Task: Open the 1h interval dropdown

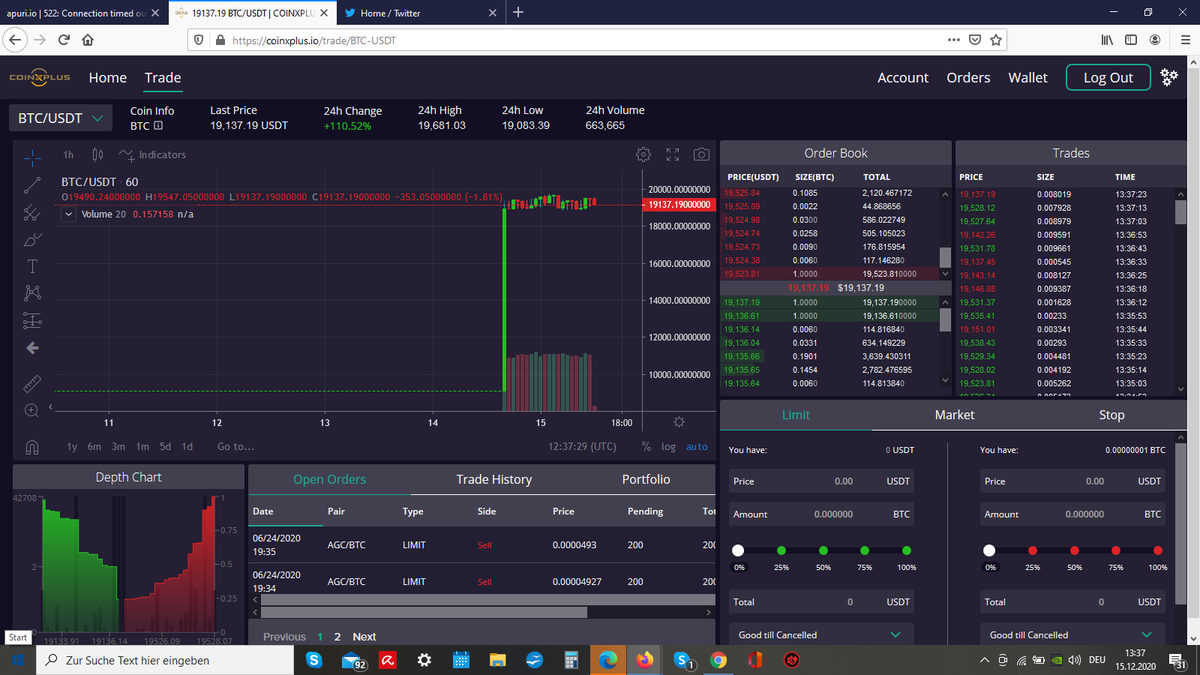Action: coord(68,155)
